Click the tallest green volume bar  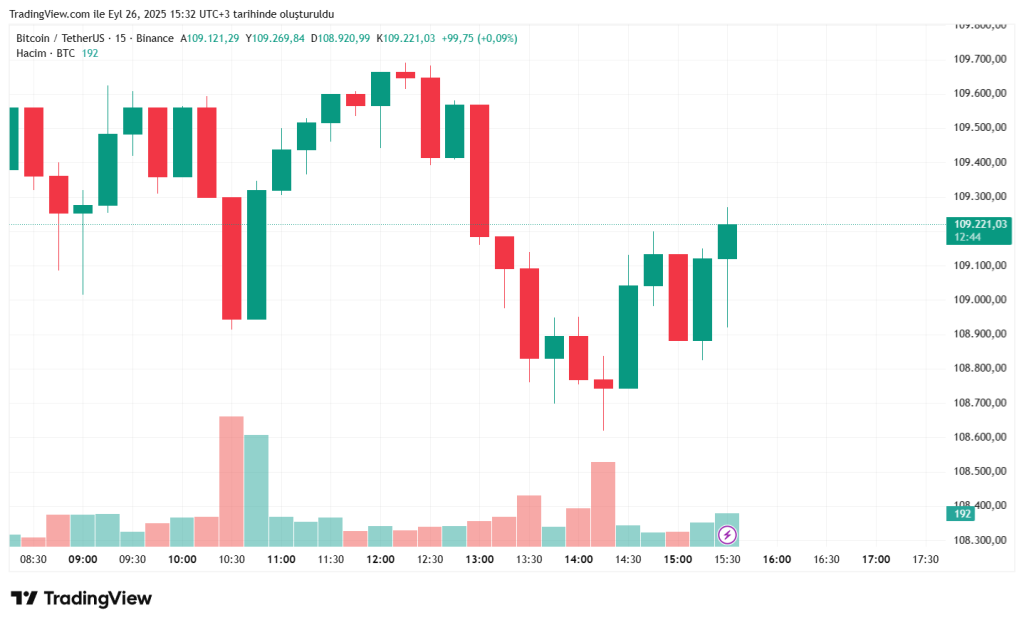tap(256, 490)
